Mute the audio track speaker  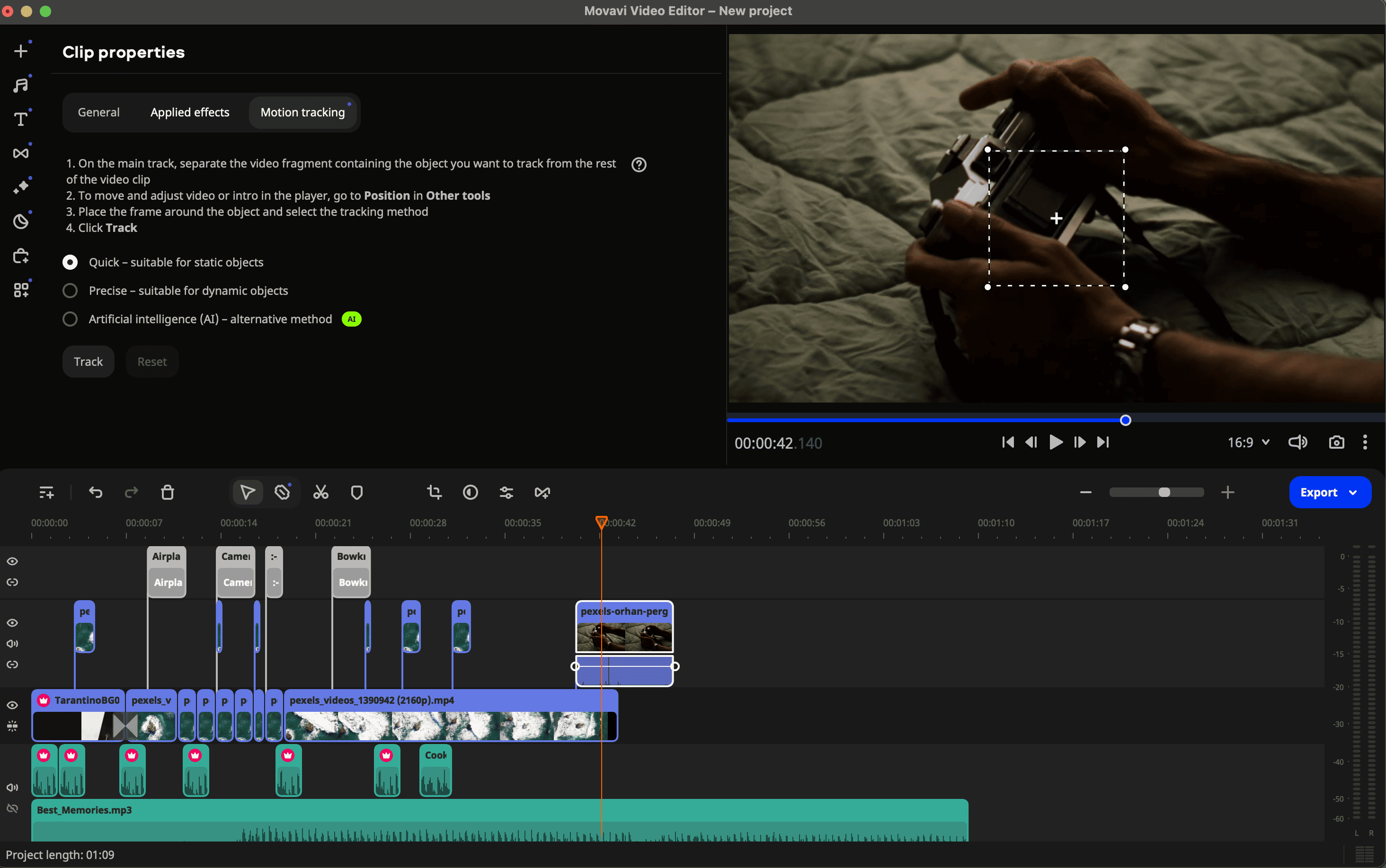(x=12, y=788)
